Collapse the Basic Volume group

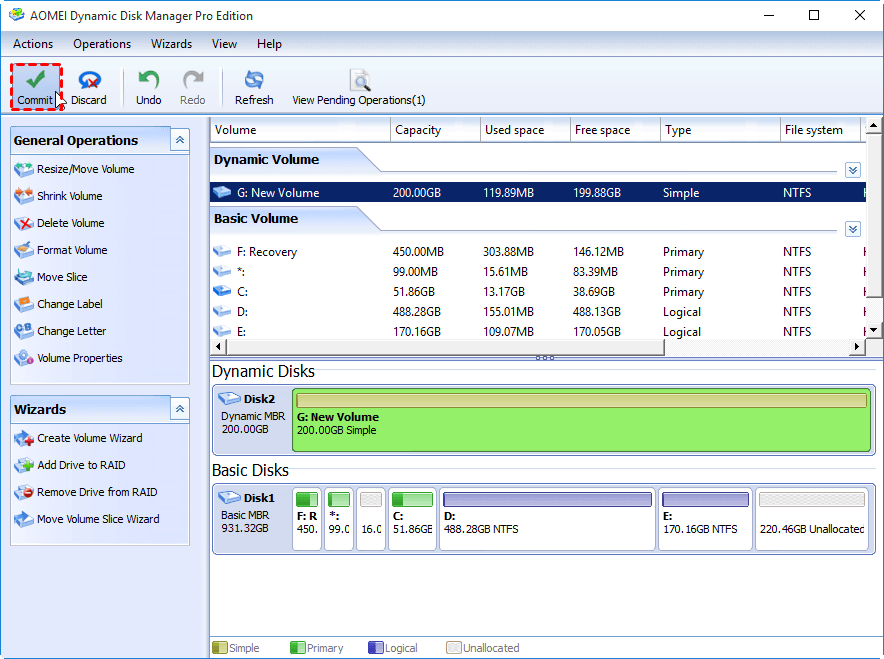(852, 229)
